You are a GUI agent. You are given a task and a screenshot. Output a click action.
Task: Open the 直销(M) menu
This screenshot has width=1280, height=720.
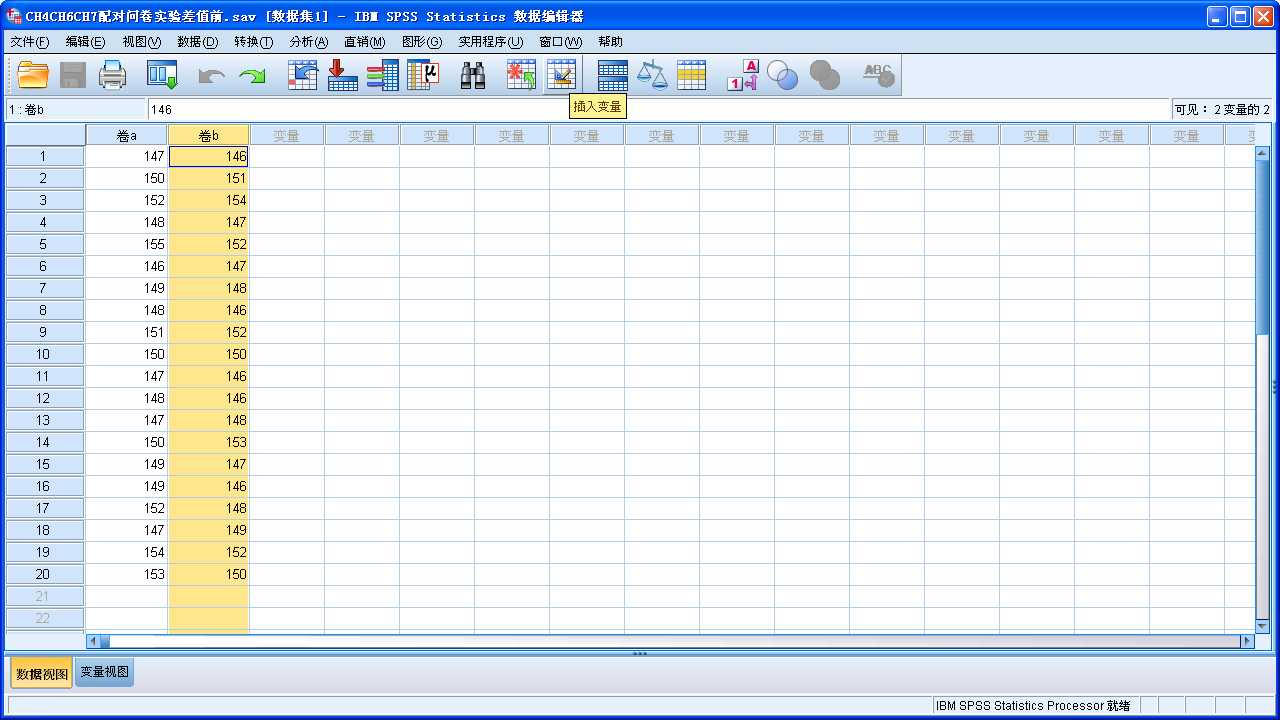[x=364, y=42]
